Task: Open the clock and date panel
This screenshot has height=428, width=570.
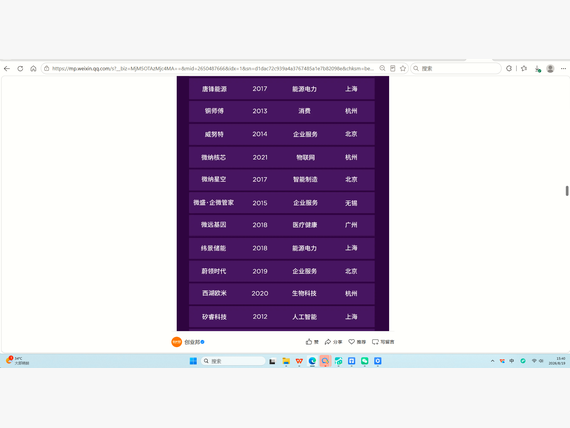Action: pyautogui.click(x=557, y=361)
